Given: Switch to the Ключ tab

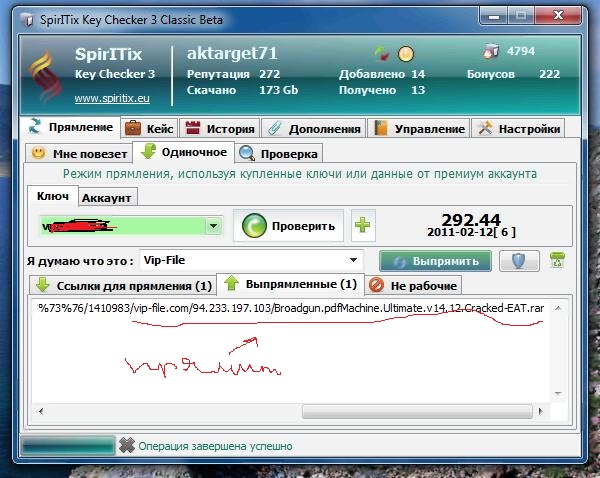Looking at the screenshot, I should pos(53,196).
